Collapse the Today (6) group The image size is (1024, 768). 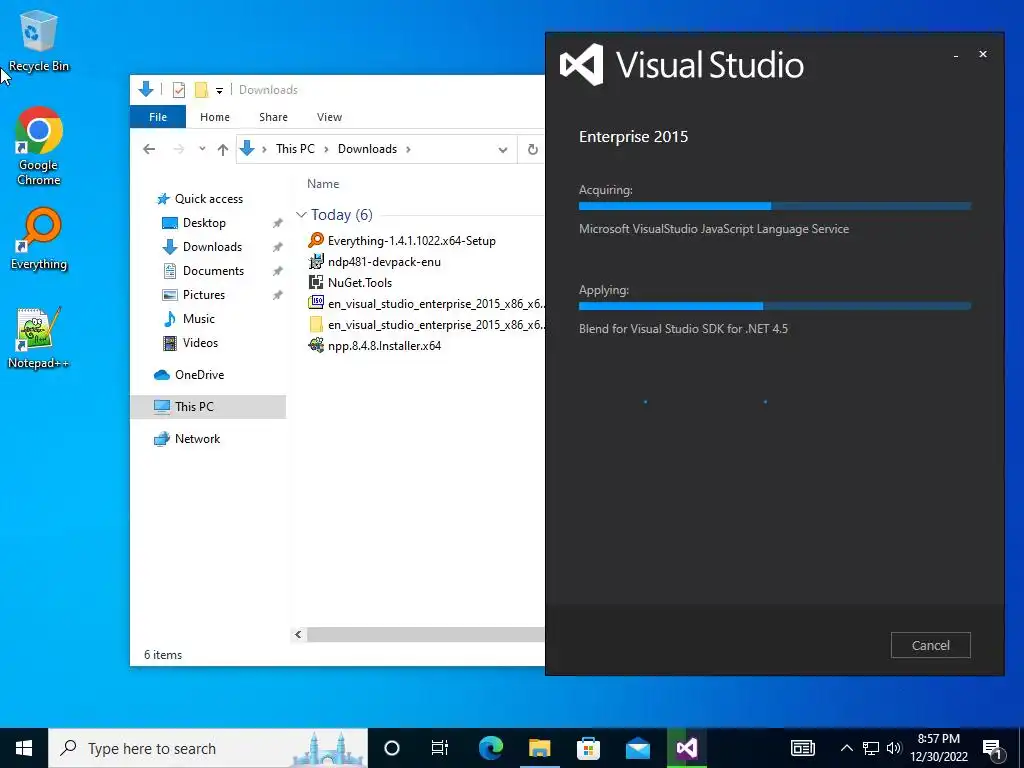point(301,215)
